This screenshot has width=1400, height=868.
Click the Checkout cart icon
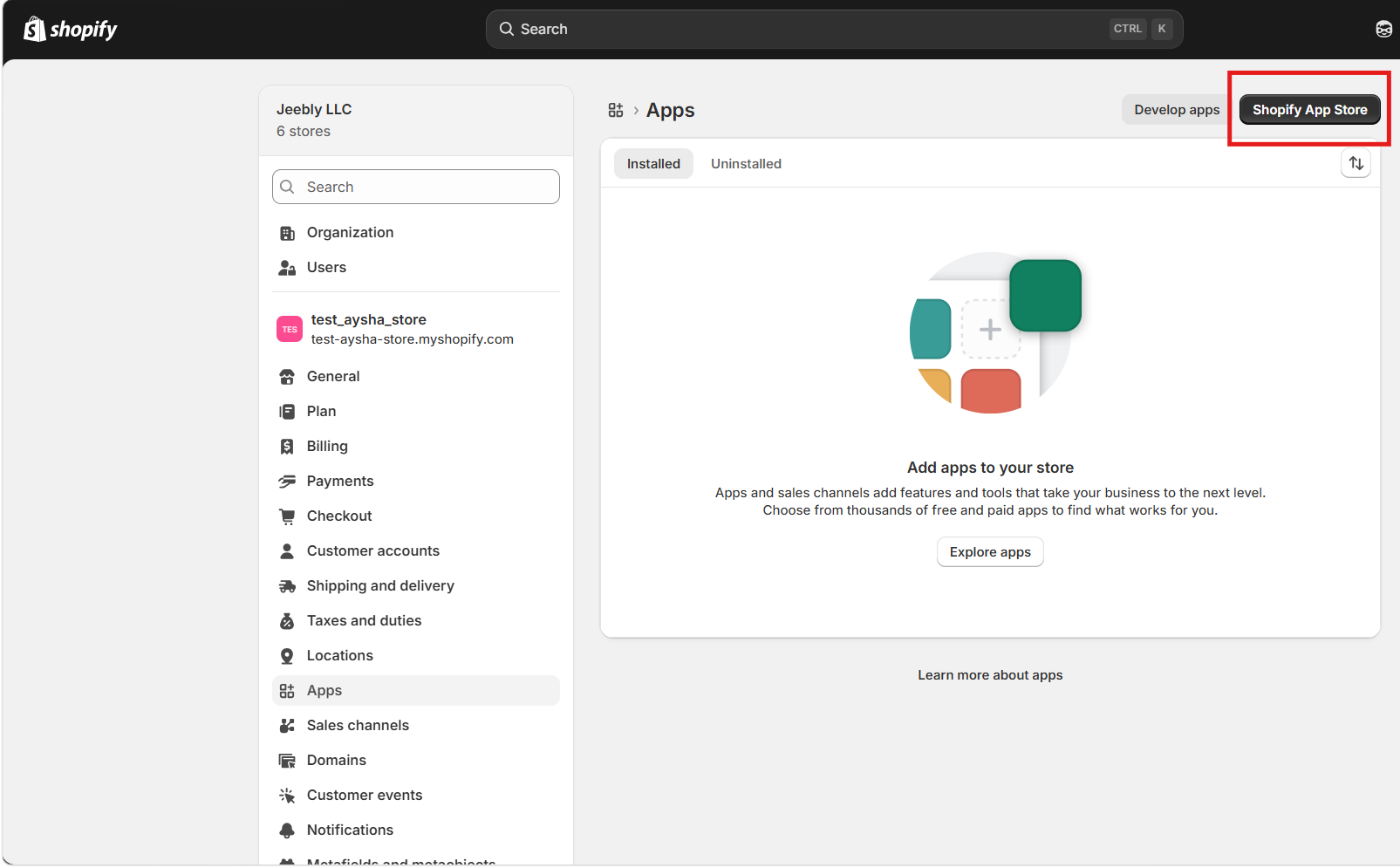coord(287,516)
